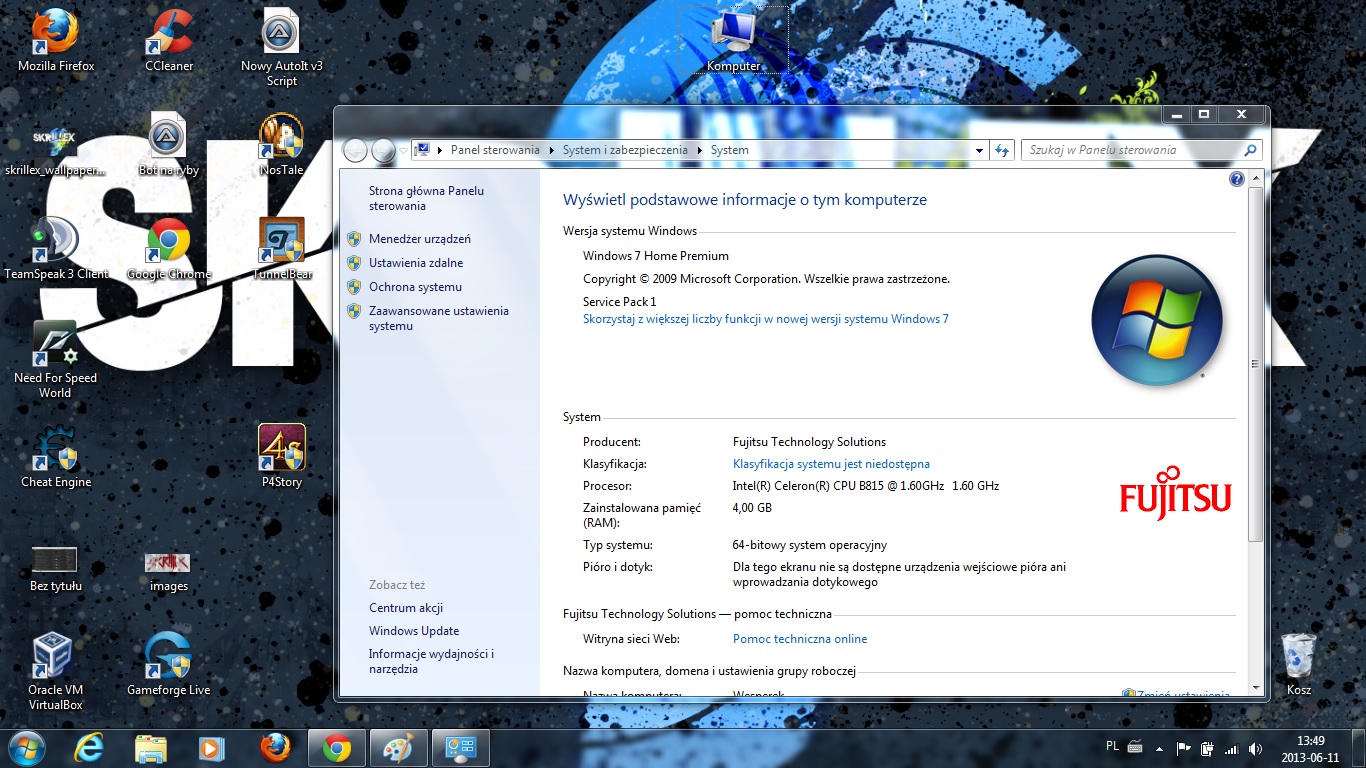This screenshot has height=768, width=1366.
Task: Expand the System i zabezpieczenia breadcrumb arrow
Action: (x=698, y=150)
